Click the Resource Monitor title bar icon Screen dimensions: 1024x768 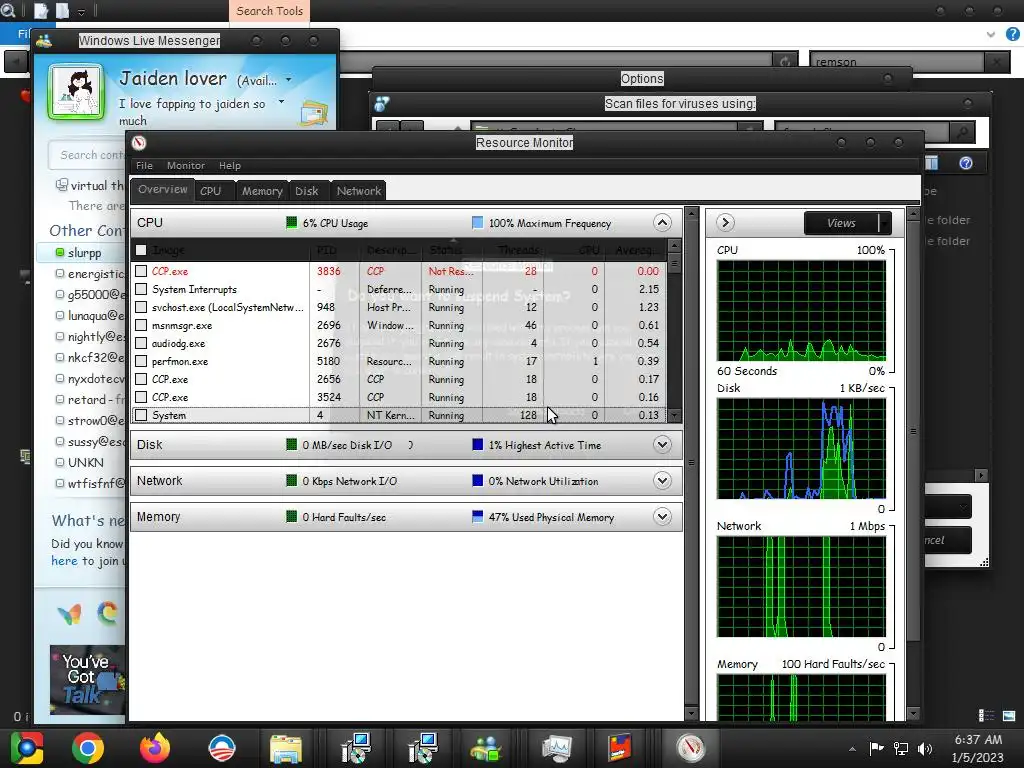(139, 143)
